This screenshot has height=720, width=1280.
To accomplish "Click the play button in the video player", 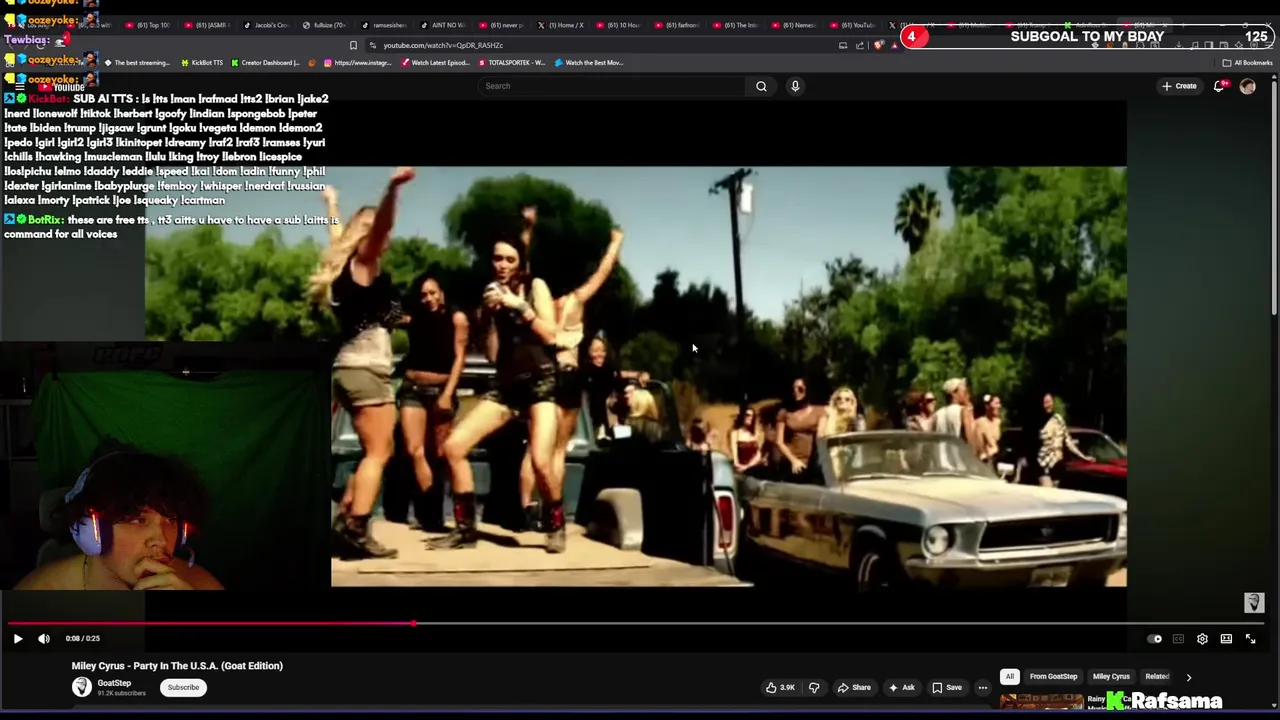I will [x=17, y=638].
